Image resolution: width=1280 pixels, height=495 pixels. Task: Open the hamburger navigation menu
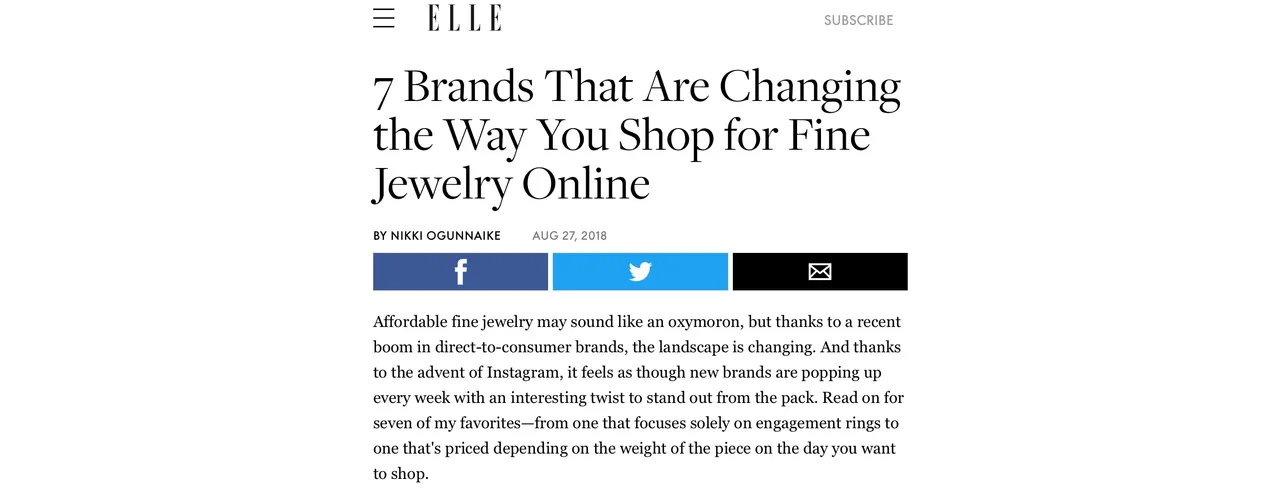(x=384, y=18)
